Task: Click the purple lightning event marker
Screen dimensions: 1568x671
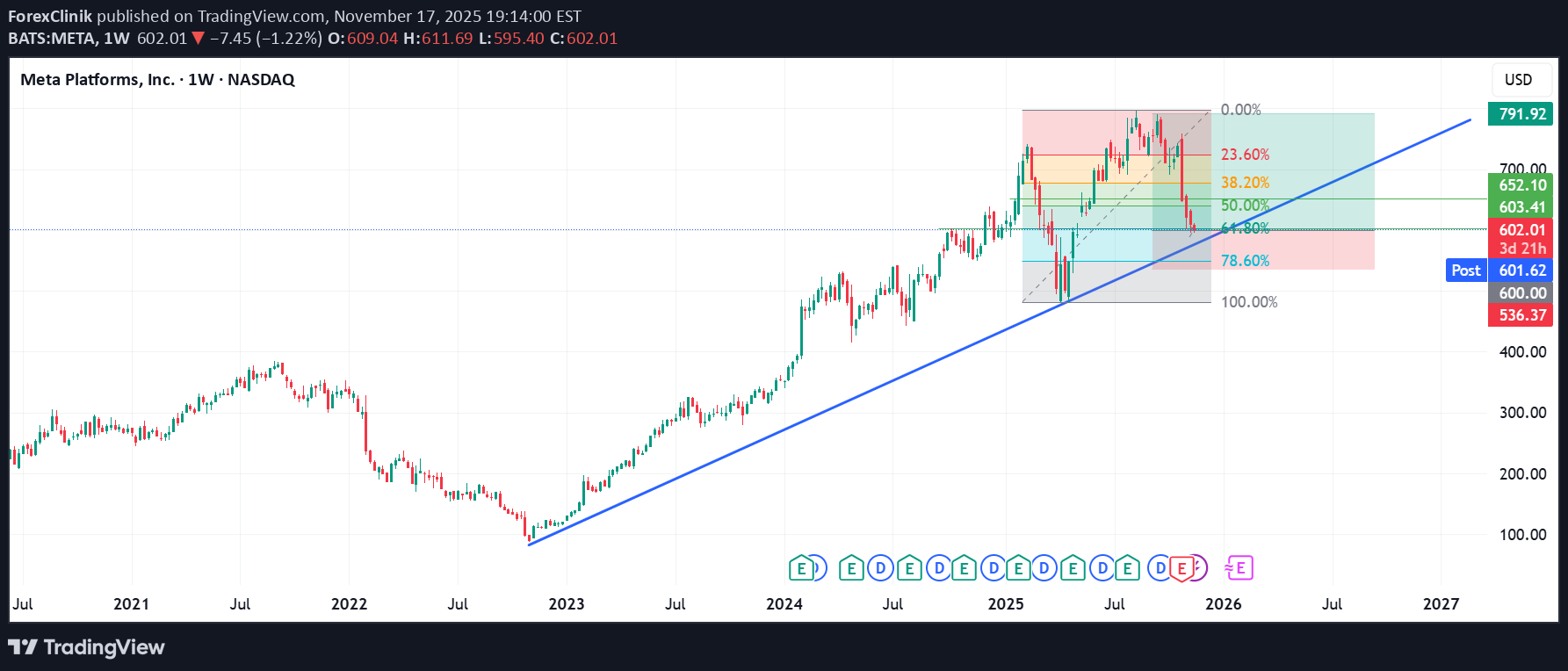Action: point(1201,568)
